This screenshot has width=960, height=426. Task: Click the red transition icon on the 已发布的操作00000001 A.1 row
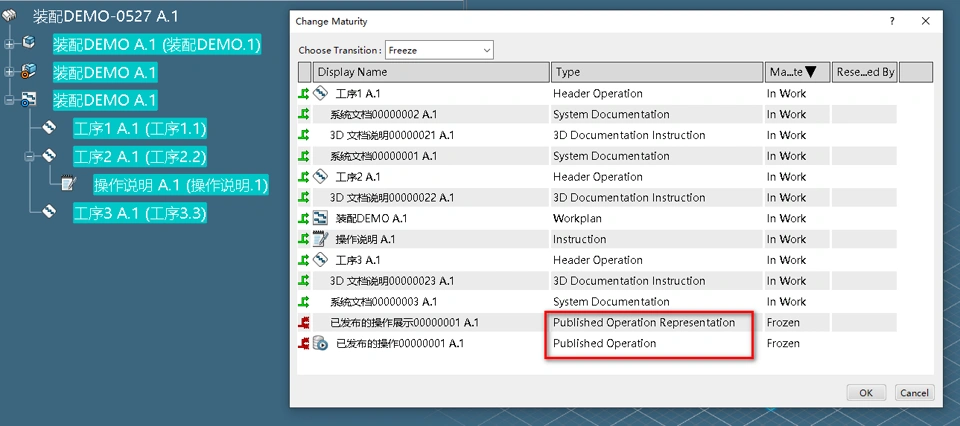pos(304,343)
